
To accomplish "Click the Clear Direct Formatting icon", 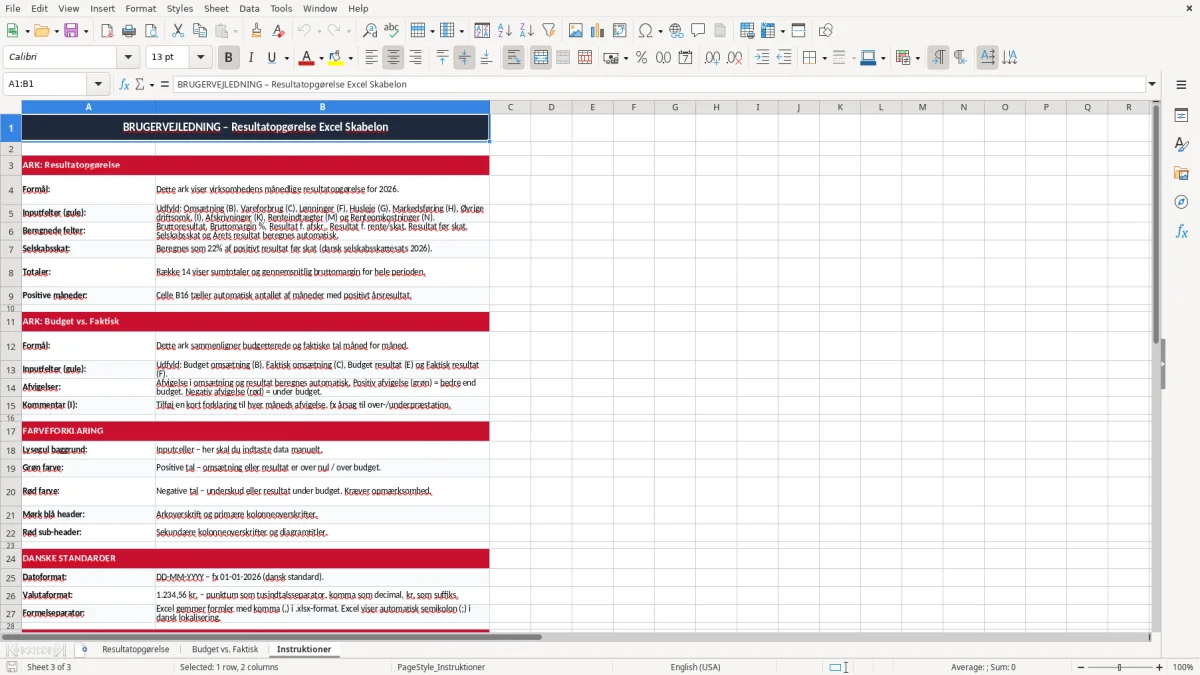I will click(279, 31).
